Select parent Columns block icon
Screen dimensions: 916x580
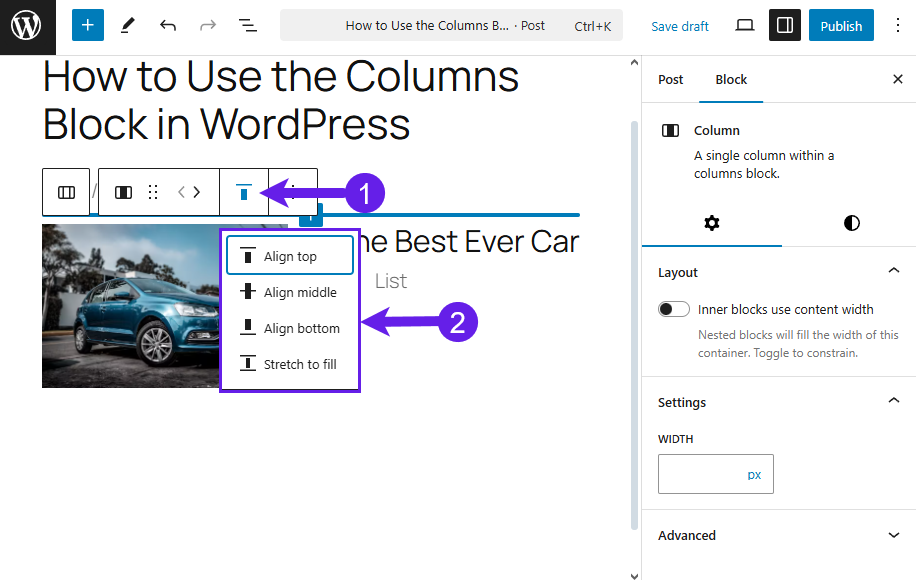(x=66, y=192)
